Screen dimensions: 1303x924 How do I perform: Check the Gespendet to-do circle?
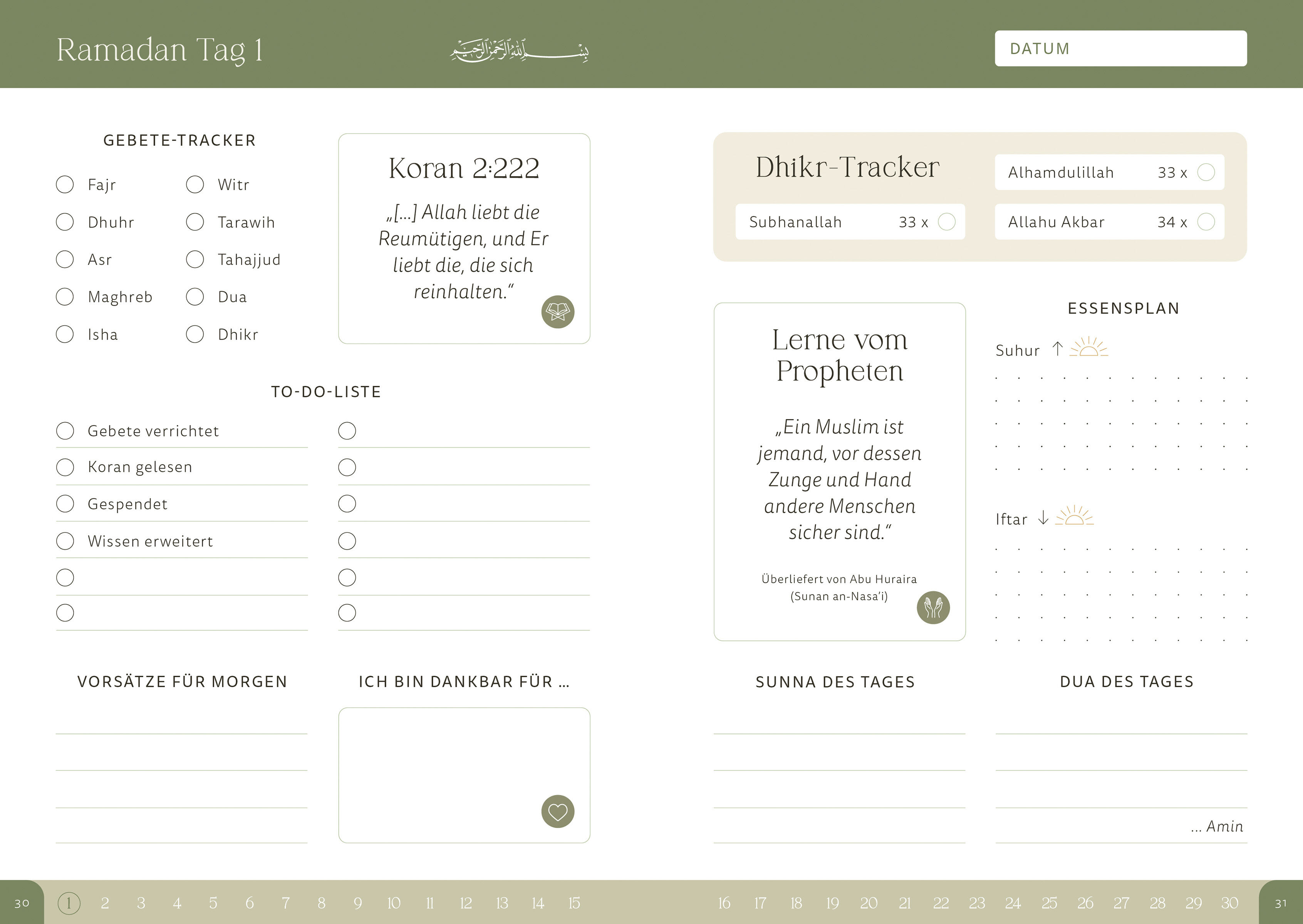pyautogui.click(x=65, y=504)
